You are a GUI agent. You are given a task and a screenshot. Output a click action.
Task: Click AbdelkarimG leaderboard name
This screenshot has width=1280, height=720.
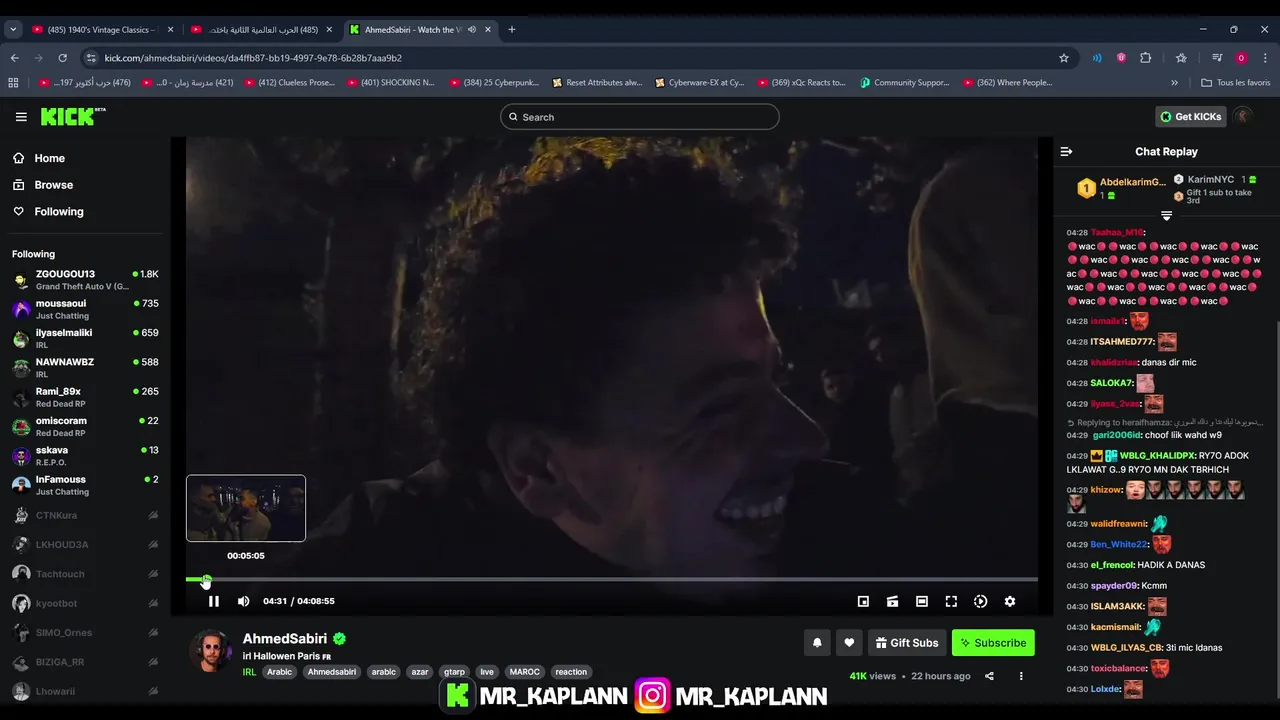pyautogui.click(x=1132, y=182)
